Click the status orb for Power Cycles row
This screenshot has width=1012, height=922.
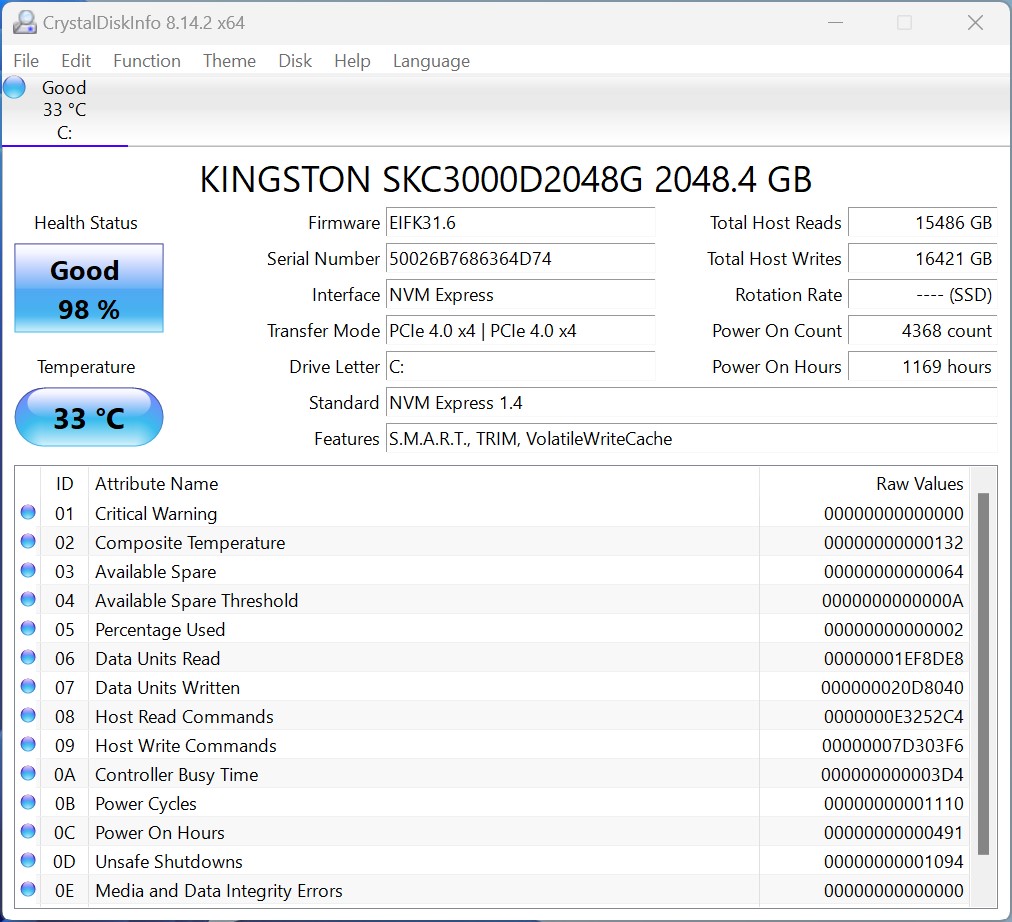28,803
